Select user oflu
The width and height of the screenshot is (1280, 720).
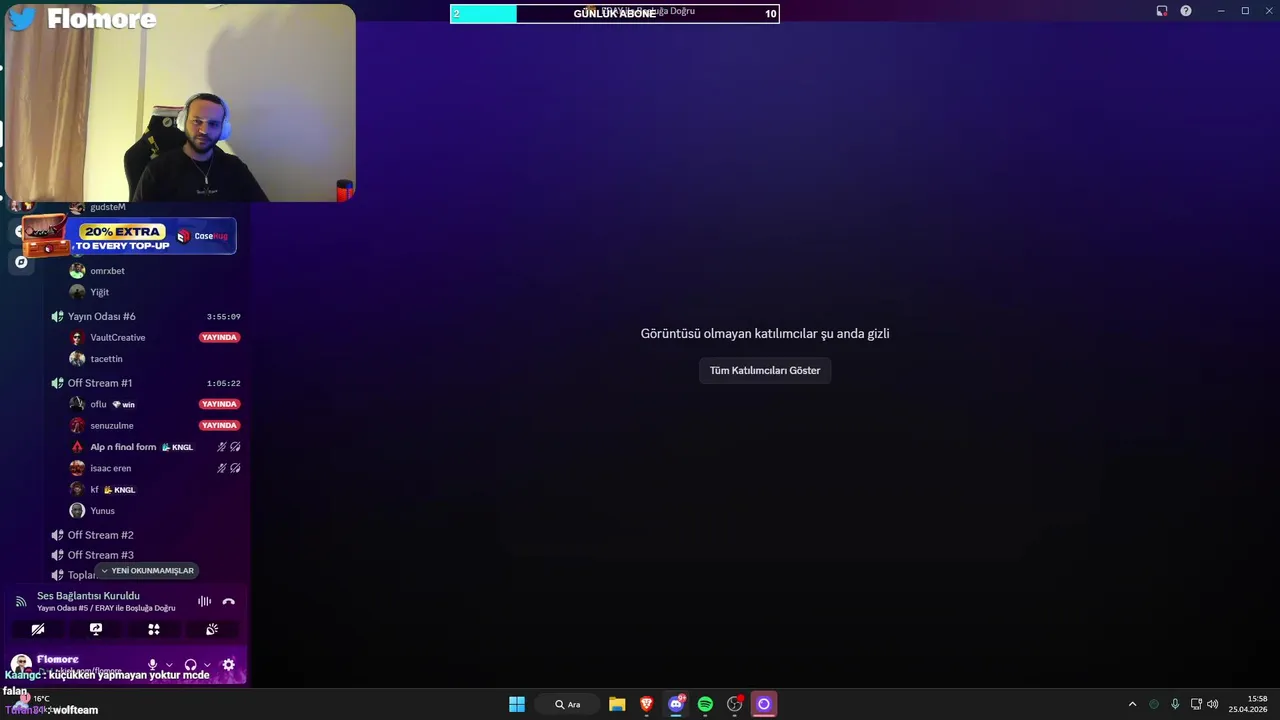click(x=98, y=404)
